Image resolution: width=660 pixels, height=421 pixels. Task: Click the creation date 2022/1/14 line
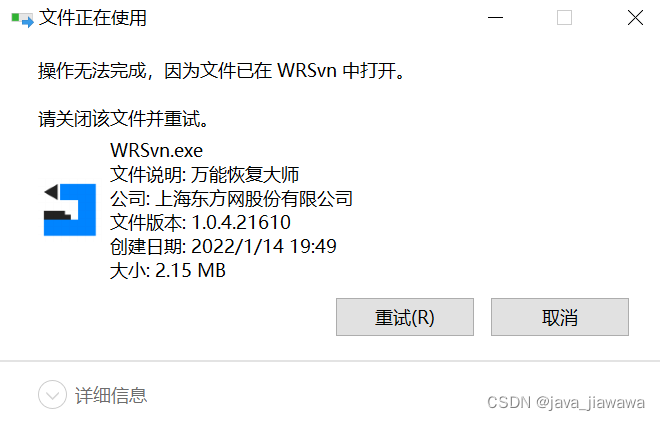[x=223, y=246]
